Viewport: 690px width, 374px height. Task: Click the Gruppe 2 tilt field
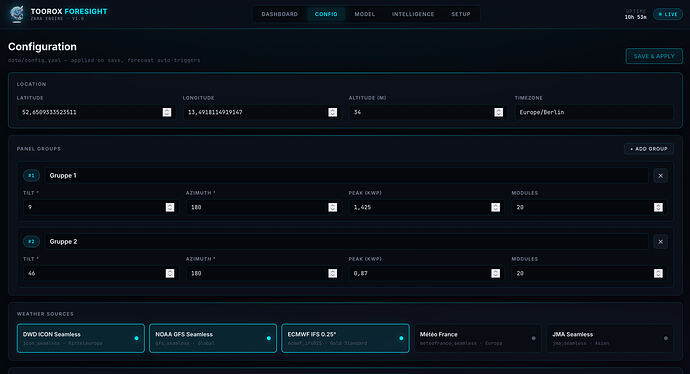coord(100,273)
